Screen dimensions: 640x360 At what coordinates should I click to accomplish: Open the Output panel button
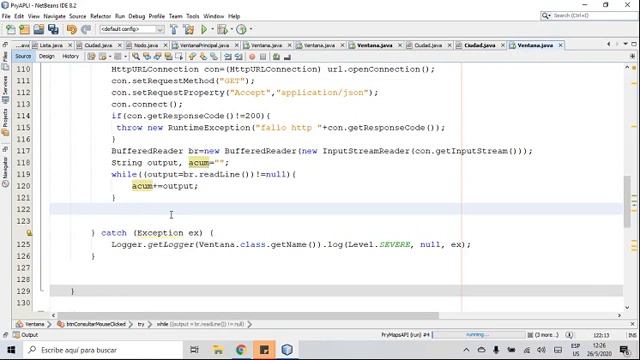click(25, 335)
